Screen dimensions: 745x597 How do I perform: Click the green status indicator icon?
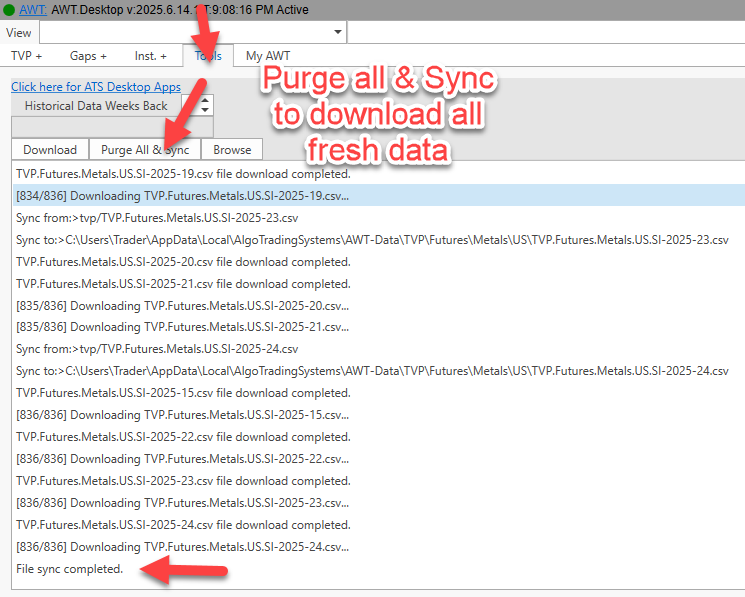click(x=9, y=9)
